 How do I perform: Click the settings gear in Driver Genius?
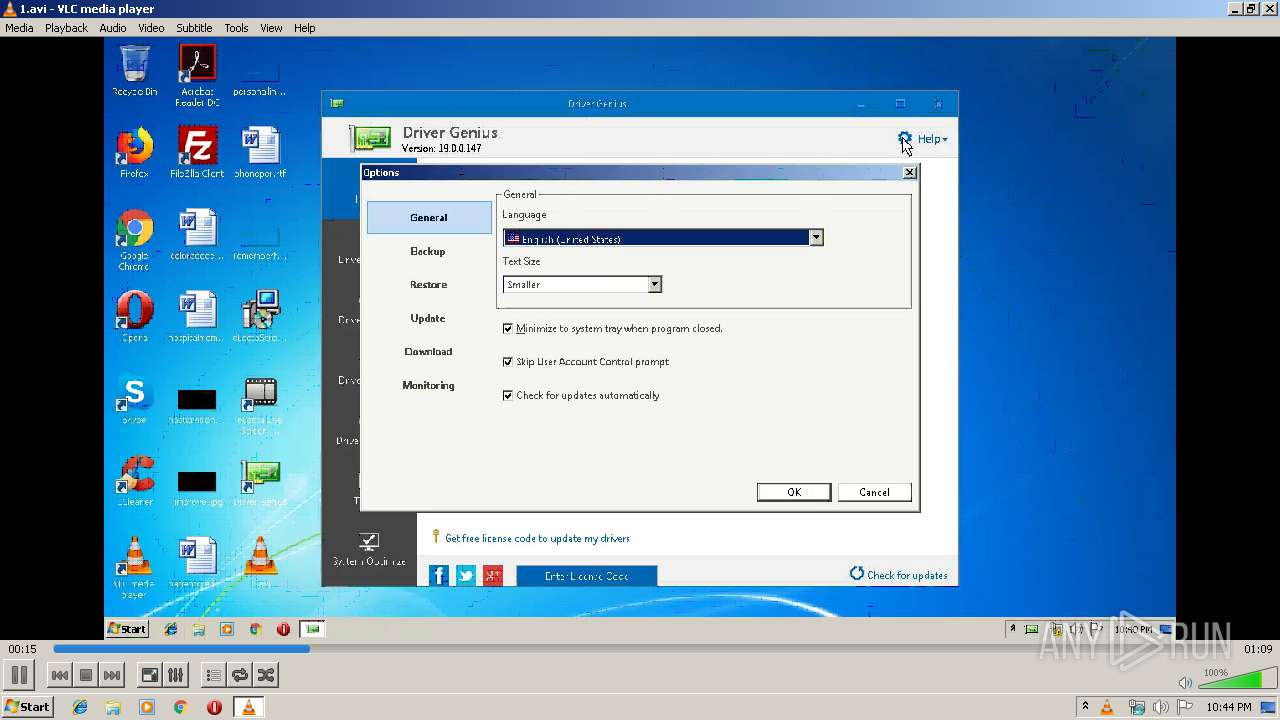click(904, 139)
